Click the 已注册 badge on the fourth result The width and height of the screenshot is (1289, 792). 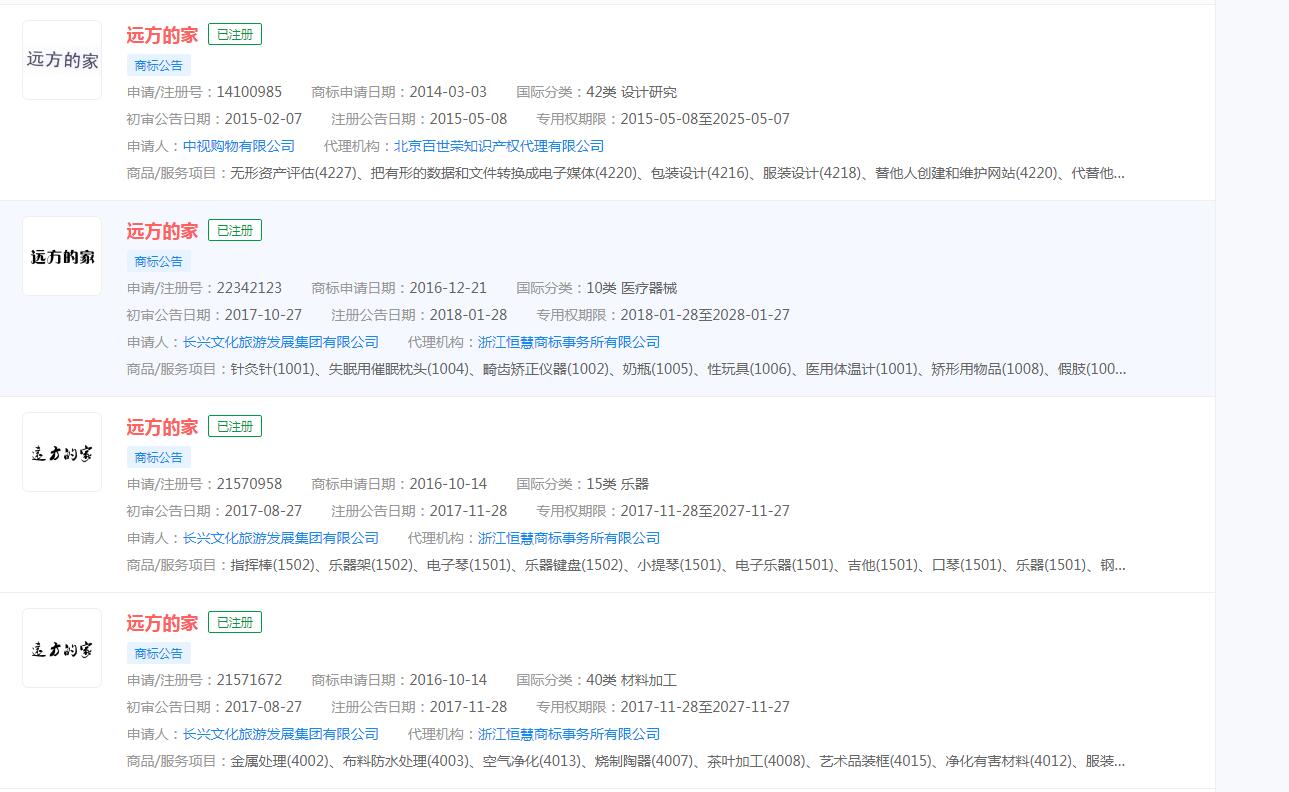(234, 621)
